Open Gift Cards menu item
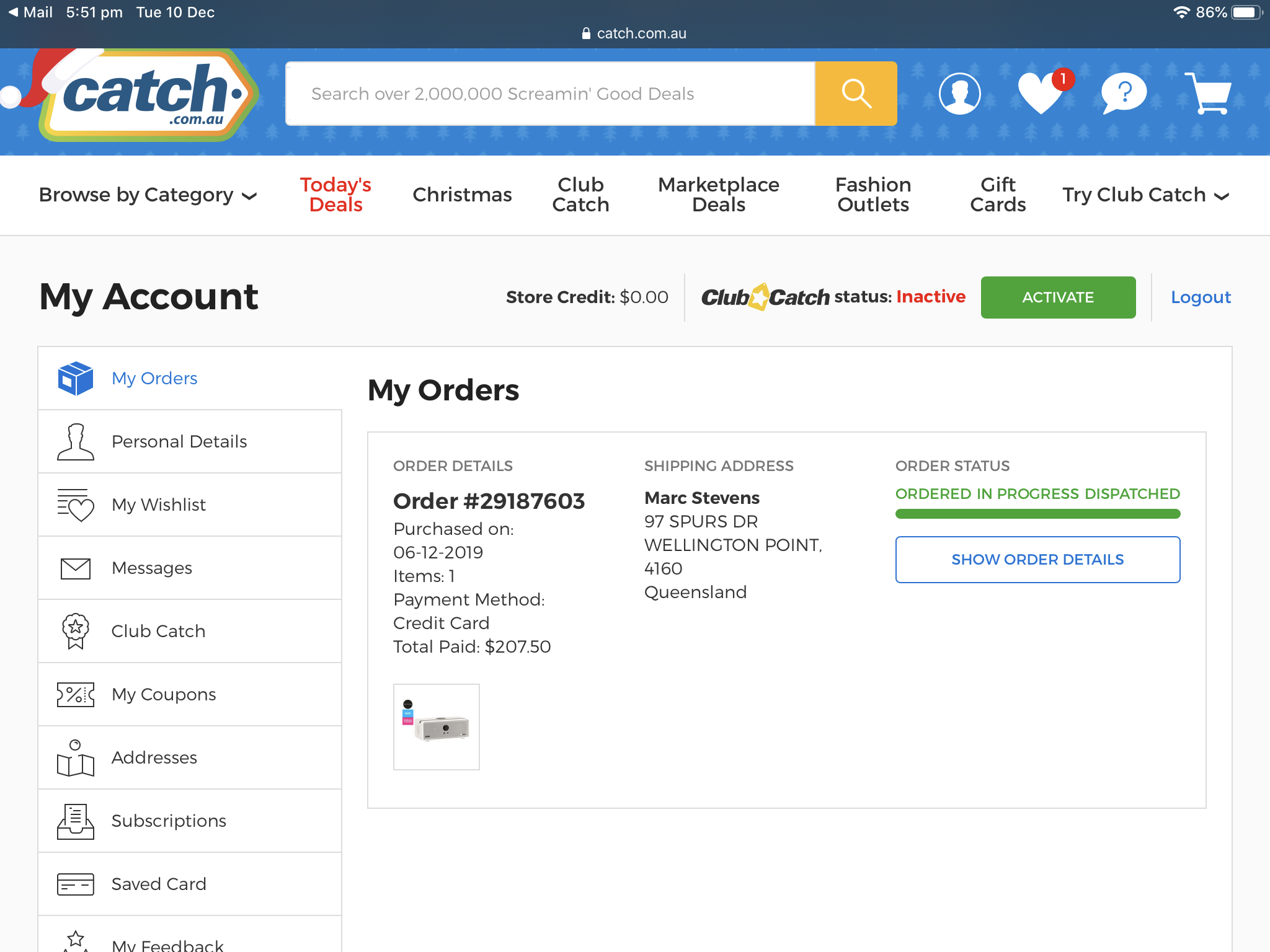 click(x=998, y=195)
